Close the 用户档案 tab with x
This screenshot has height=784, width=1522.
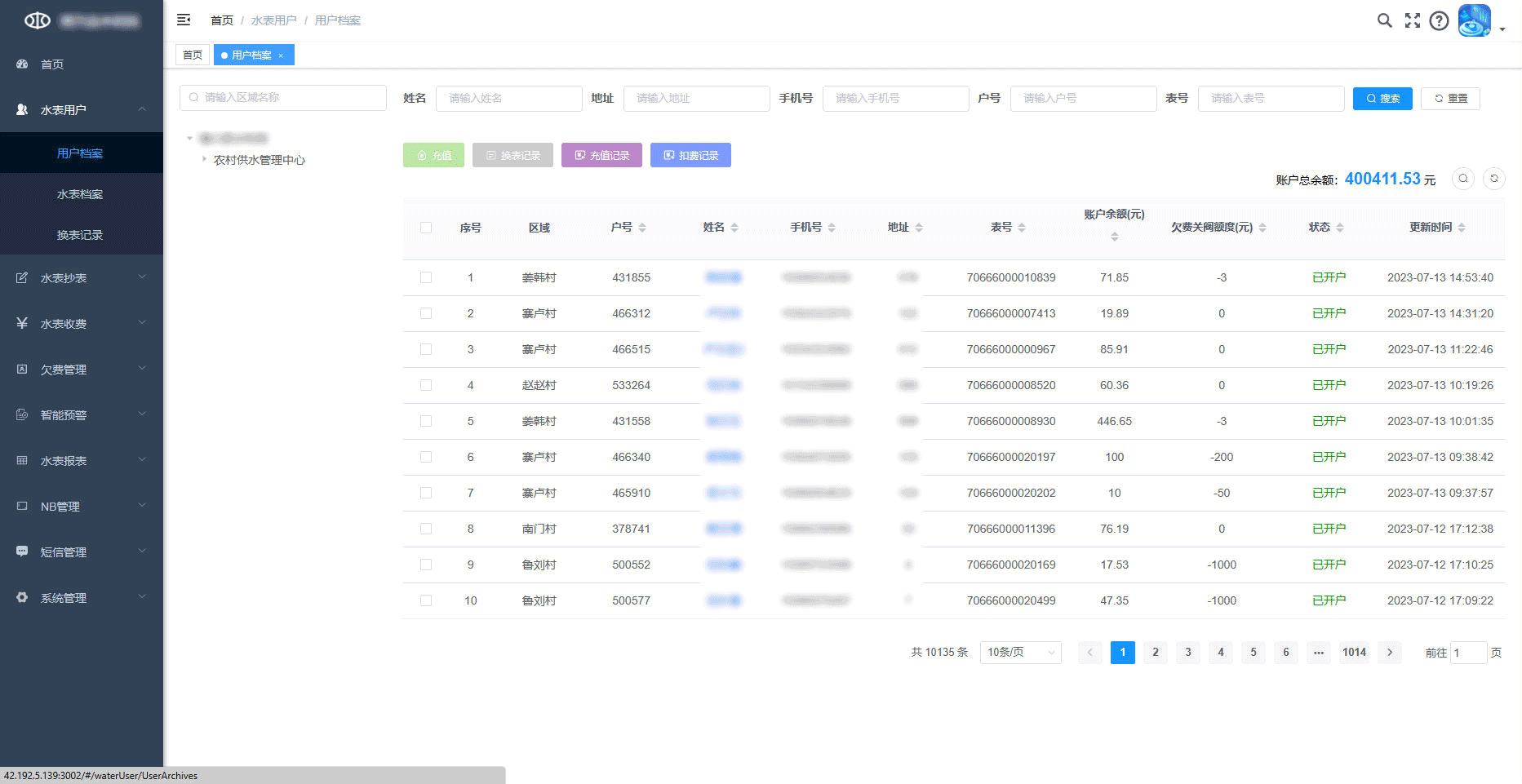coord(281,55)
